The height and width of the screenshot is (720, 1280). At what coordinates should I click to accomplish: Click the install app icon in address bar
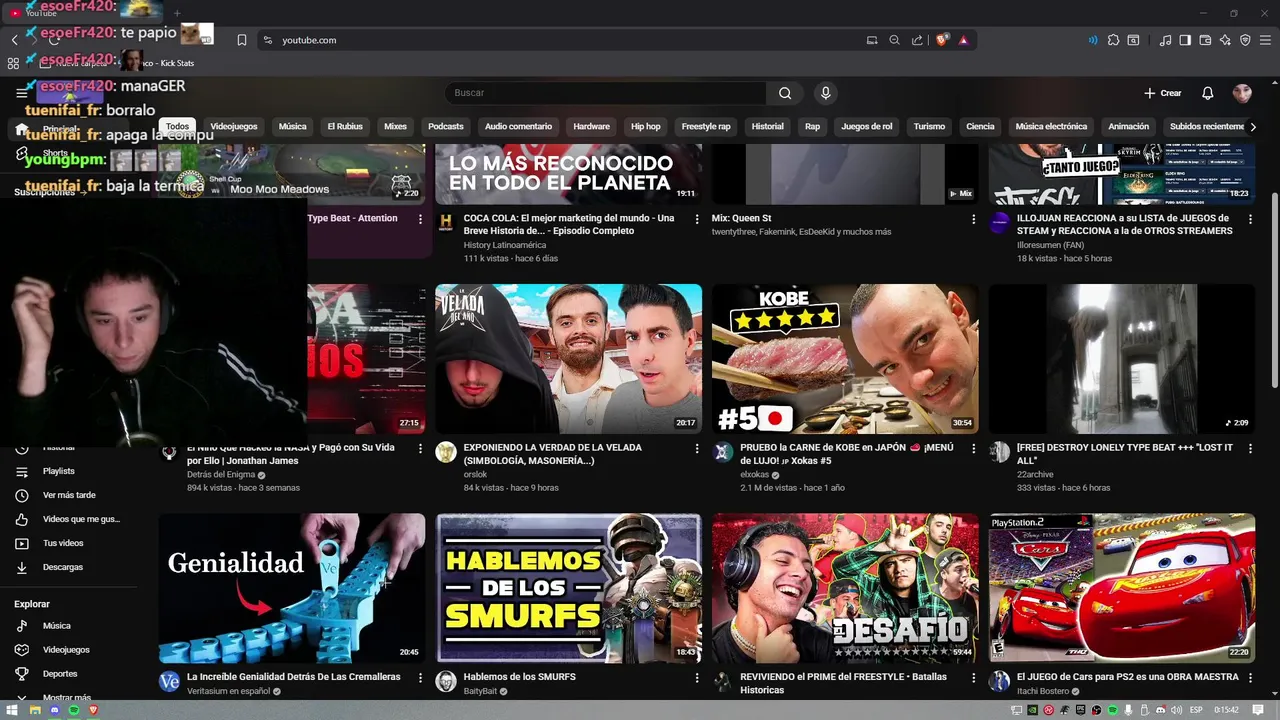[872, 40]
